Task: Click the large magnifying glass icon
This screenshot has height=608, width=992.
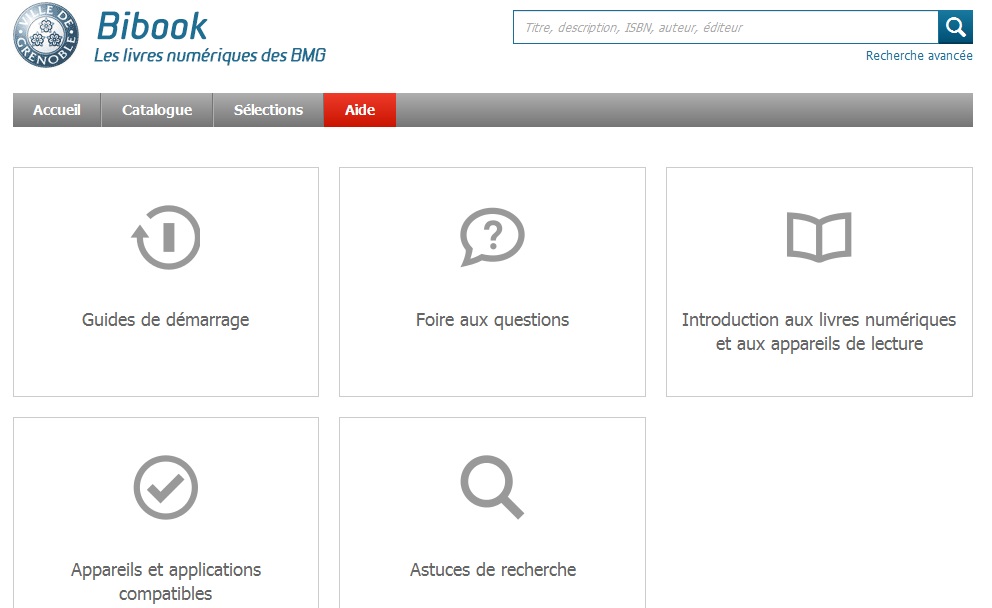Action: pos(492,488)
